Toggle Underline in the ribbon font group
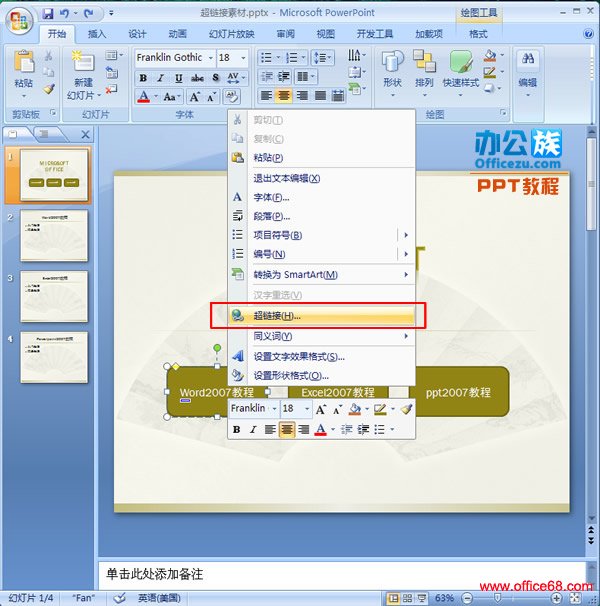The width and height of the screenshot is (600, 606). (x=179, y=78)
